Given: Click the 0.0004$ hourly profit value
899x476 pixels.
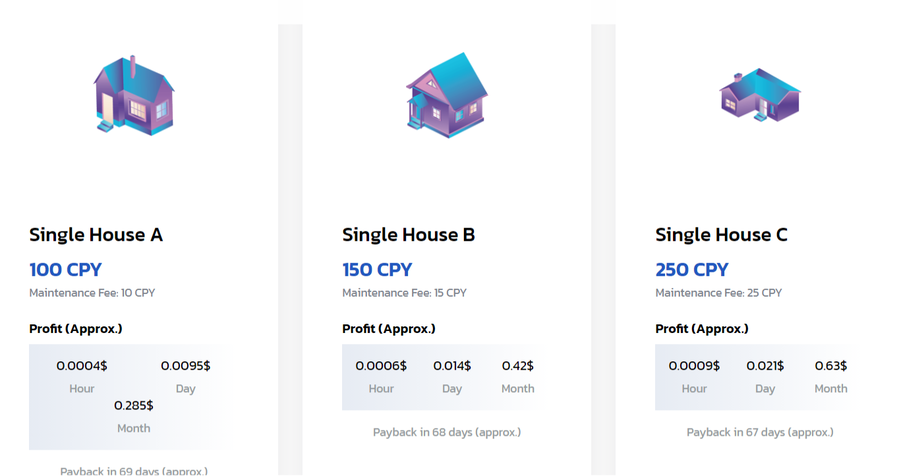Looking at the screenshot, I should [x=81, y=366].
